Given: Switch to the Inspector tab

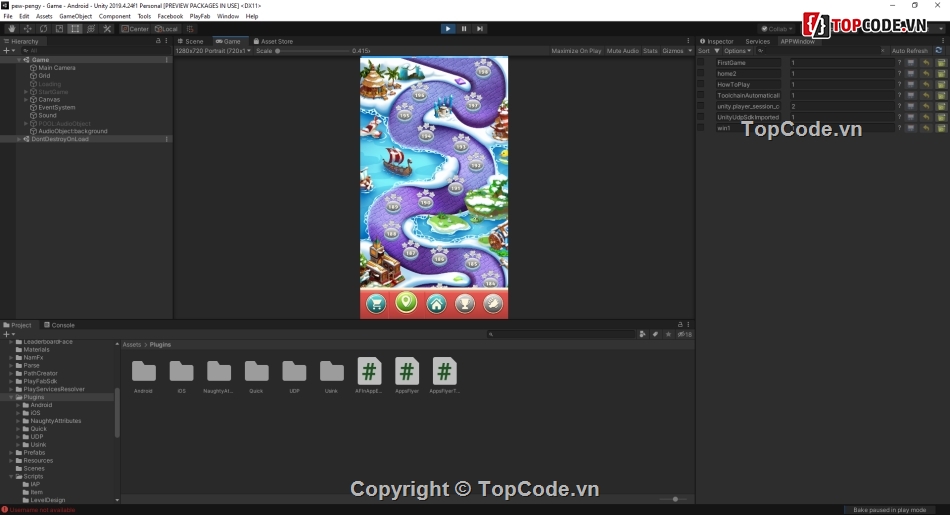Looking at the screenshot, I should coord(717,41).
